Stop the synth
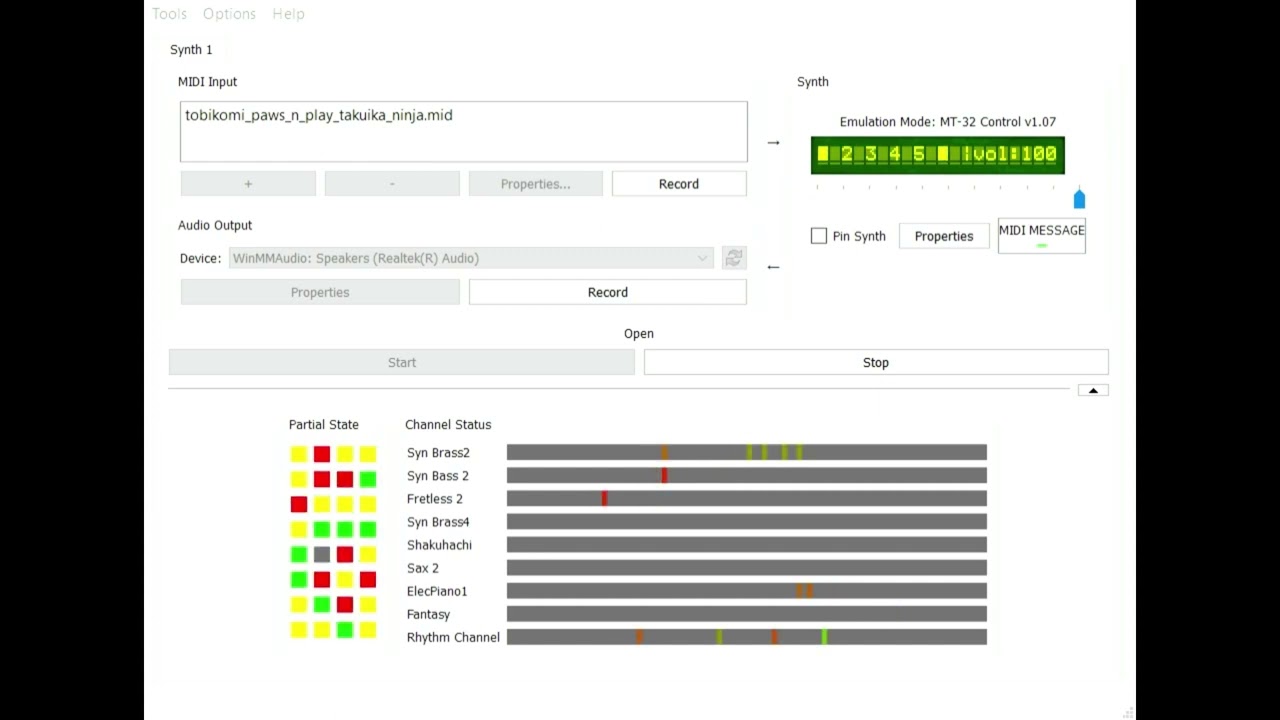The height and width of the screenshot is (720, 1280). (876, 362)
